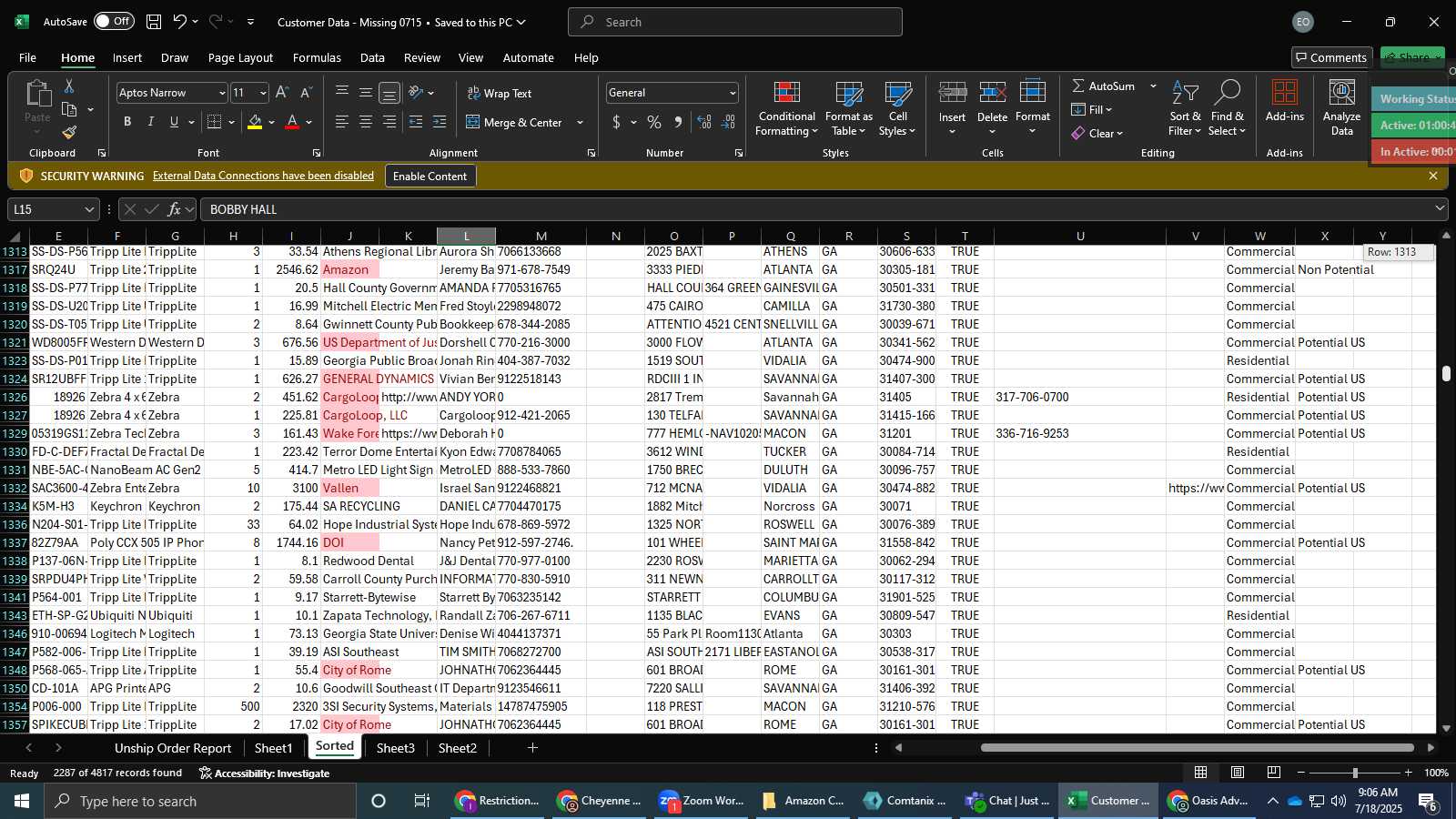Switch to Page Break Preview view
The height and width of the screenshot is (819, 1456).
click(x=1274, y=773)
